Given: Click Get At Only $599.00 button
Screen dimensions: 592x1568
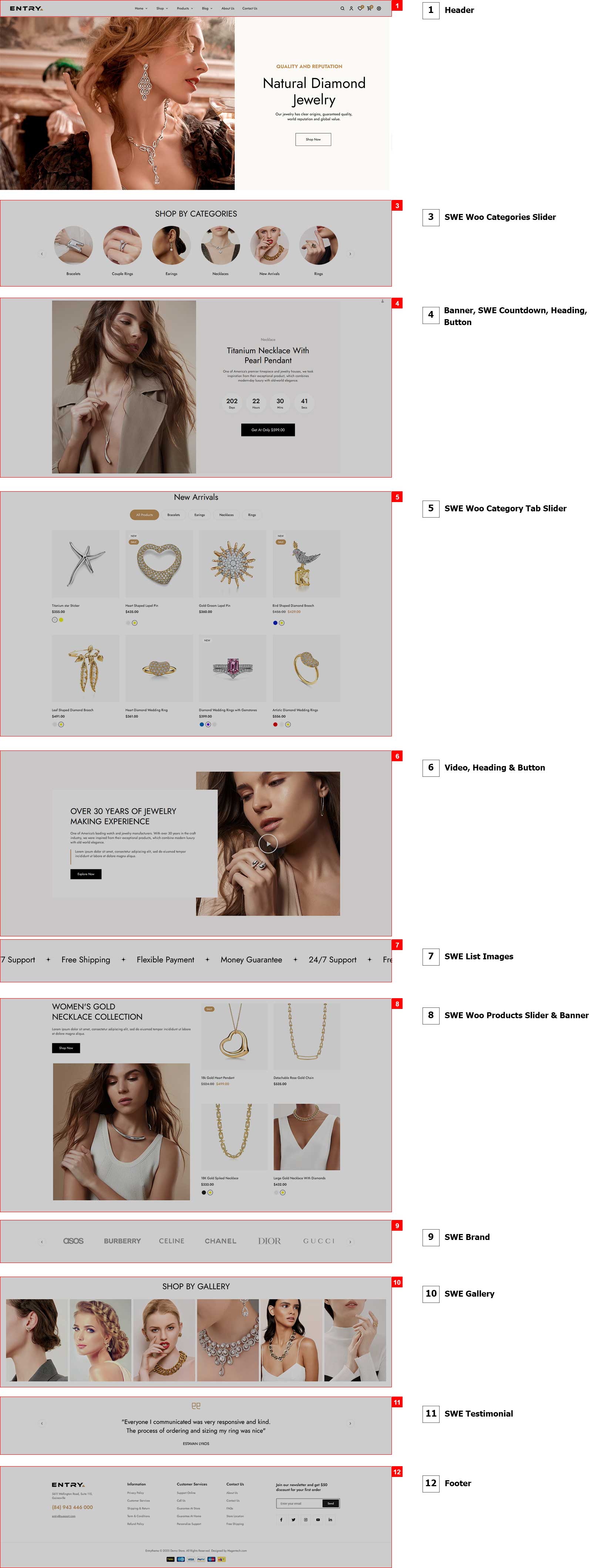Looking at the screenshot, I should [x=268, y=430].
